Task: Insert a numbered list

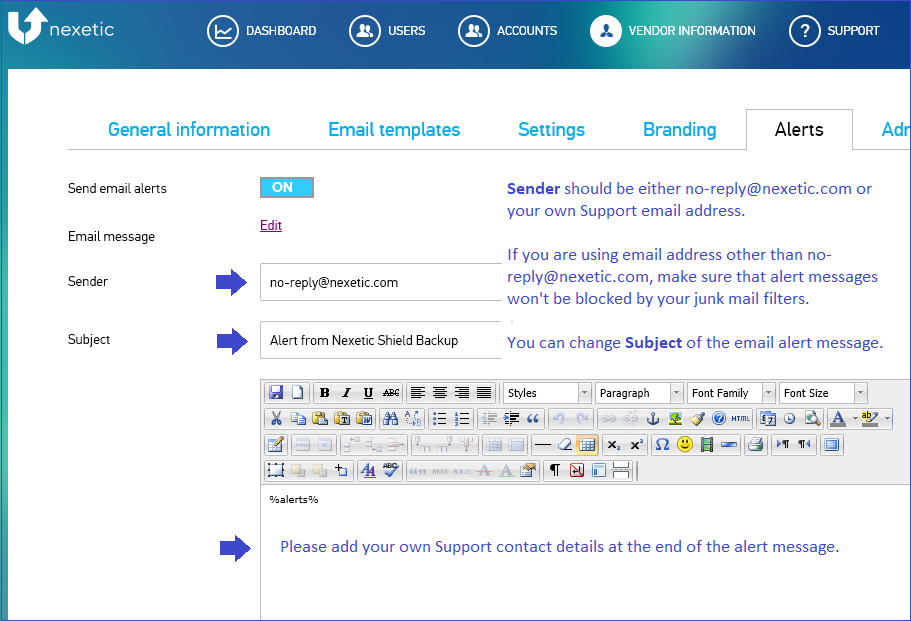Action: tap(462, 418)
